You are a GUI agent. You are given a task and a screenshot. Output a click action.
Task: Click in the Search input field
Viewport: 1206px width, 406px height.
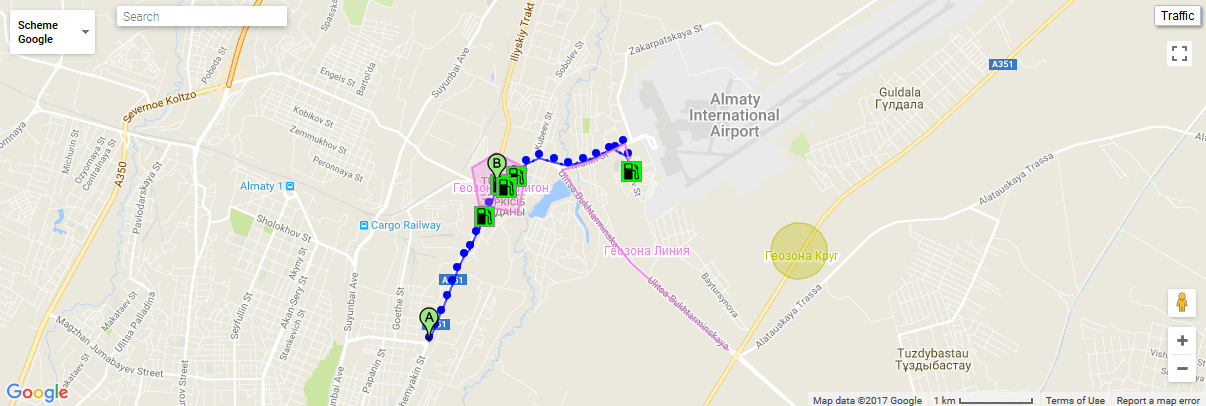202,17
